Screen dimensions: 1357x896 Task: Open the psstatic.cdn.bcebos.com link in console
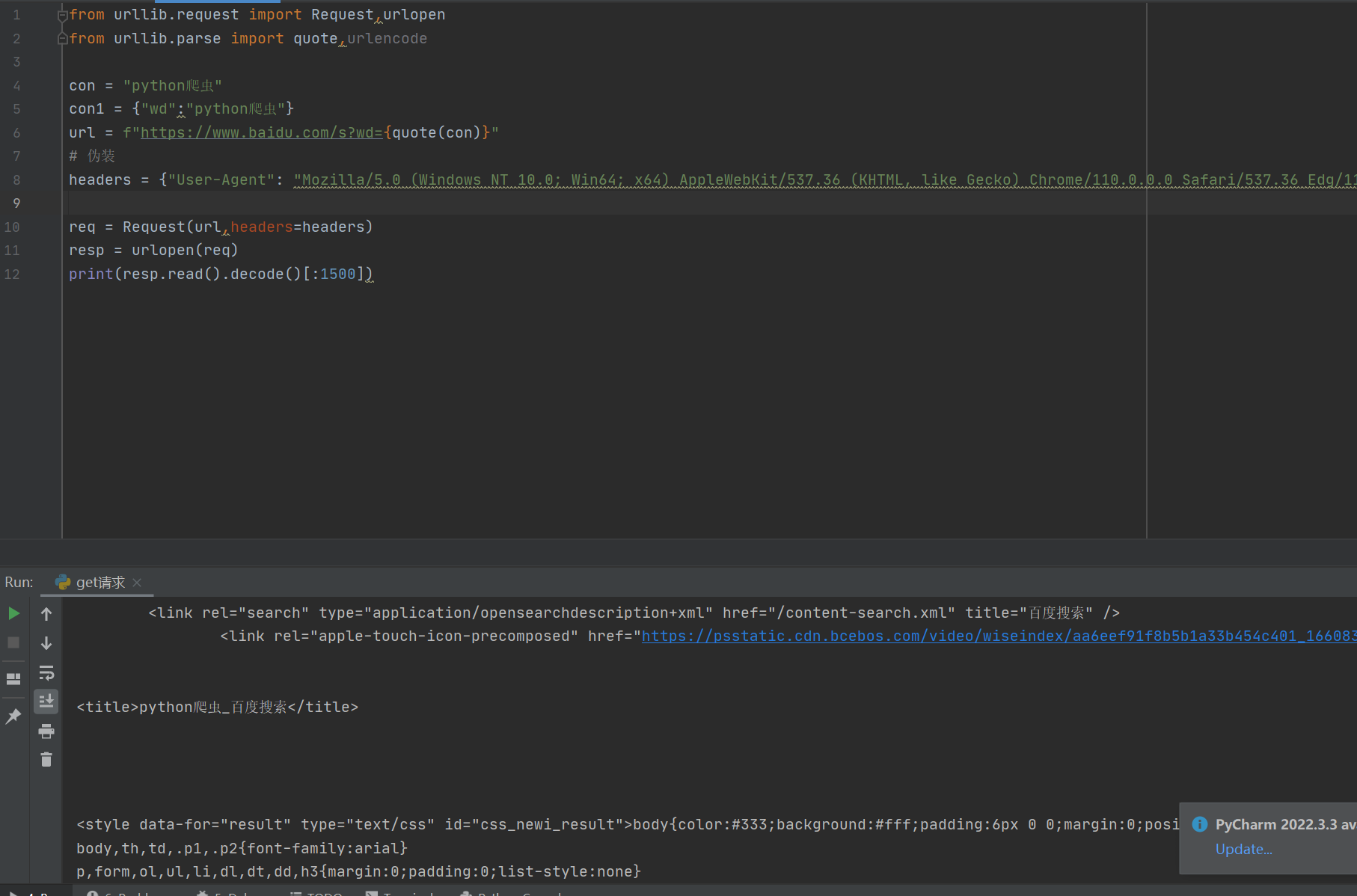pos(999,636)
